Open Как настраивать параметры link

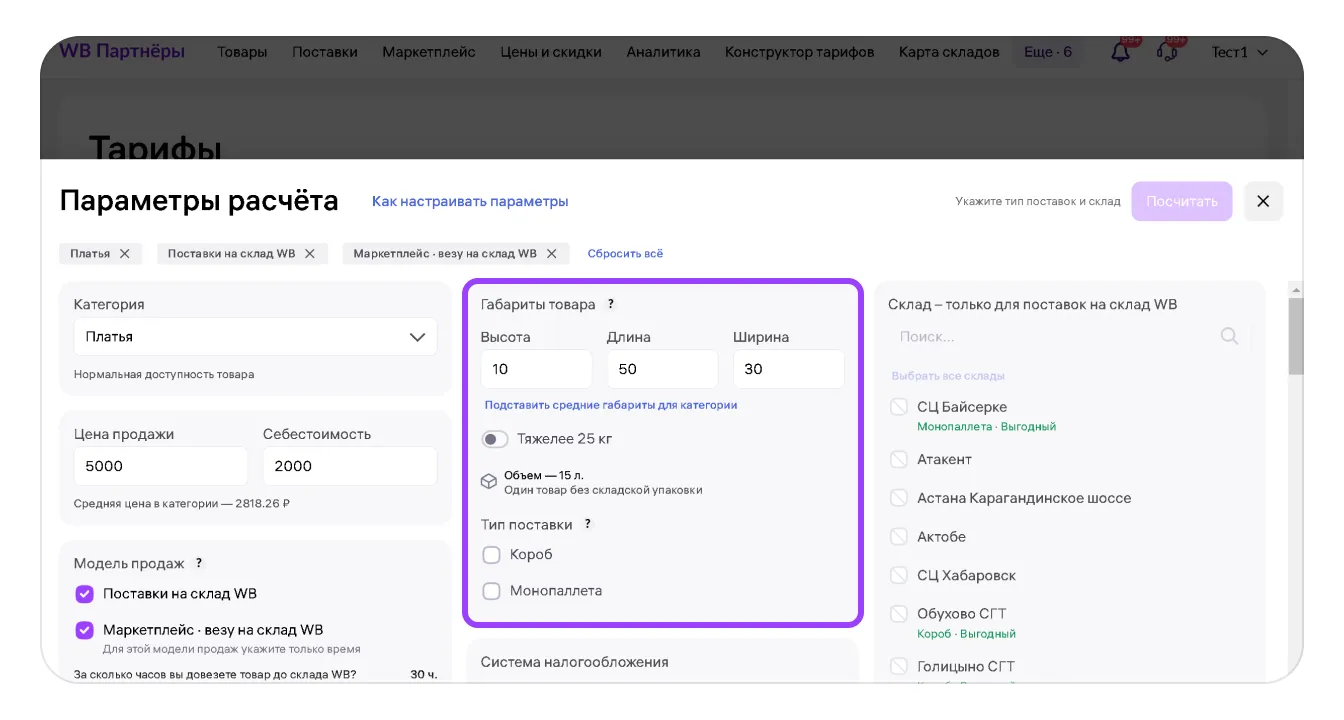[470, 201]
